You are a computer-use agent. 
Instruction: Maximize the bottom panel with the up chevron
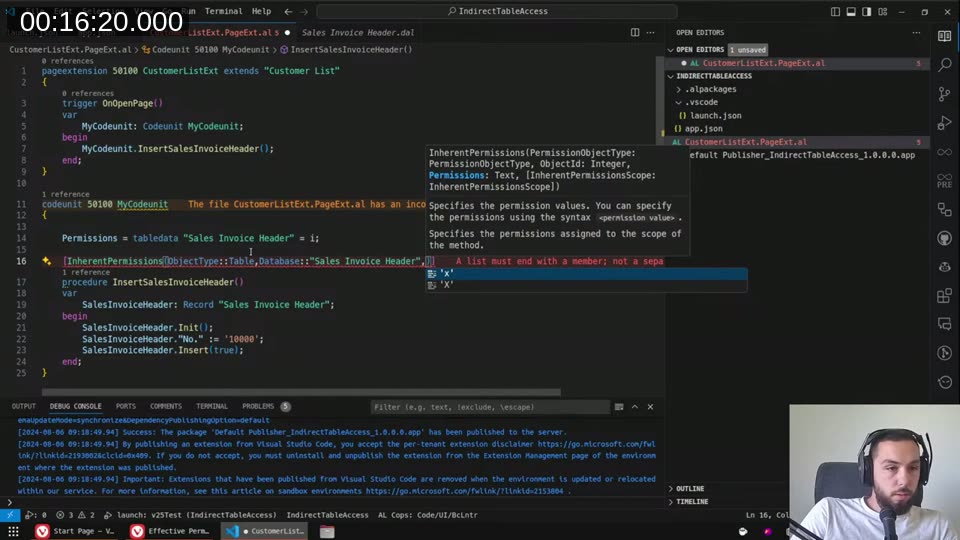click(635, 407)
